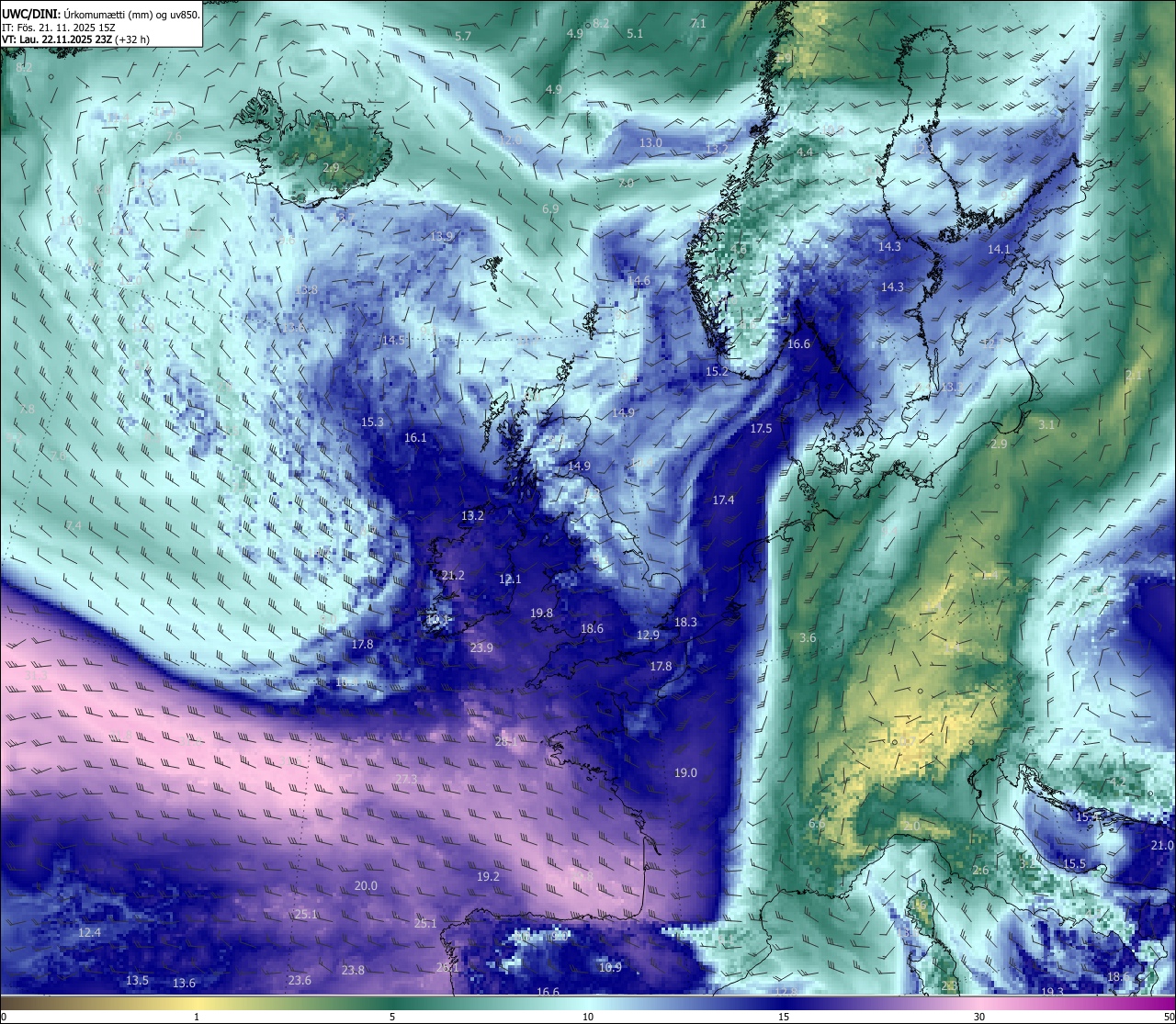Click the 3.6 value over Germany

(808, 637)
